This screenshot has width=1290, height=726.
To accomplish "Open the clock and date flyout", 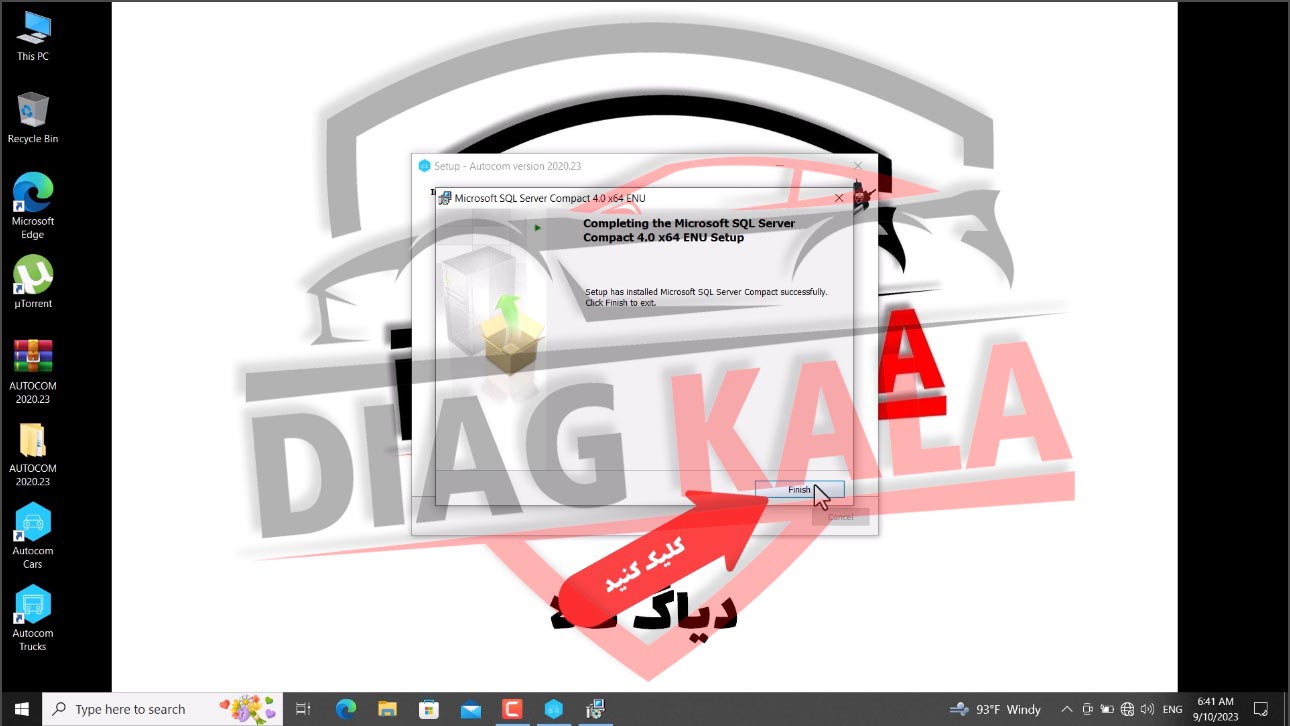I will point(1213,709).
